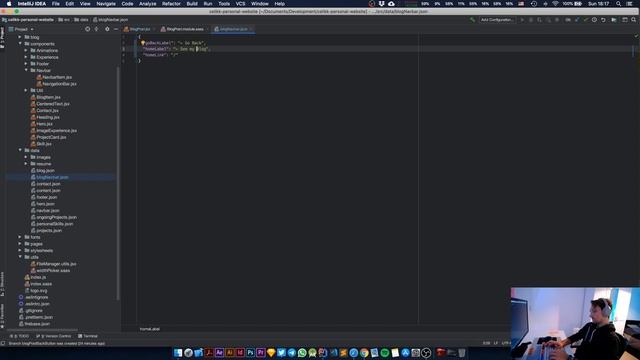Expand the images folder
This screenshot has height=360, width=640.
[x=26, y=157]
